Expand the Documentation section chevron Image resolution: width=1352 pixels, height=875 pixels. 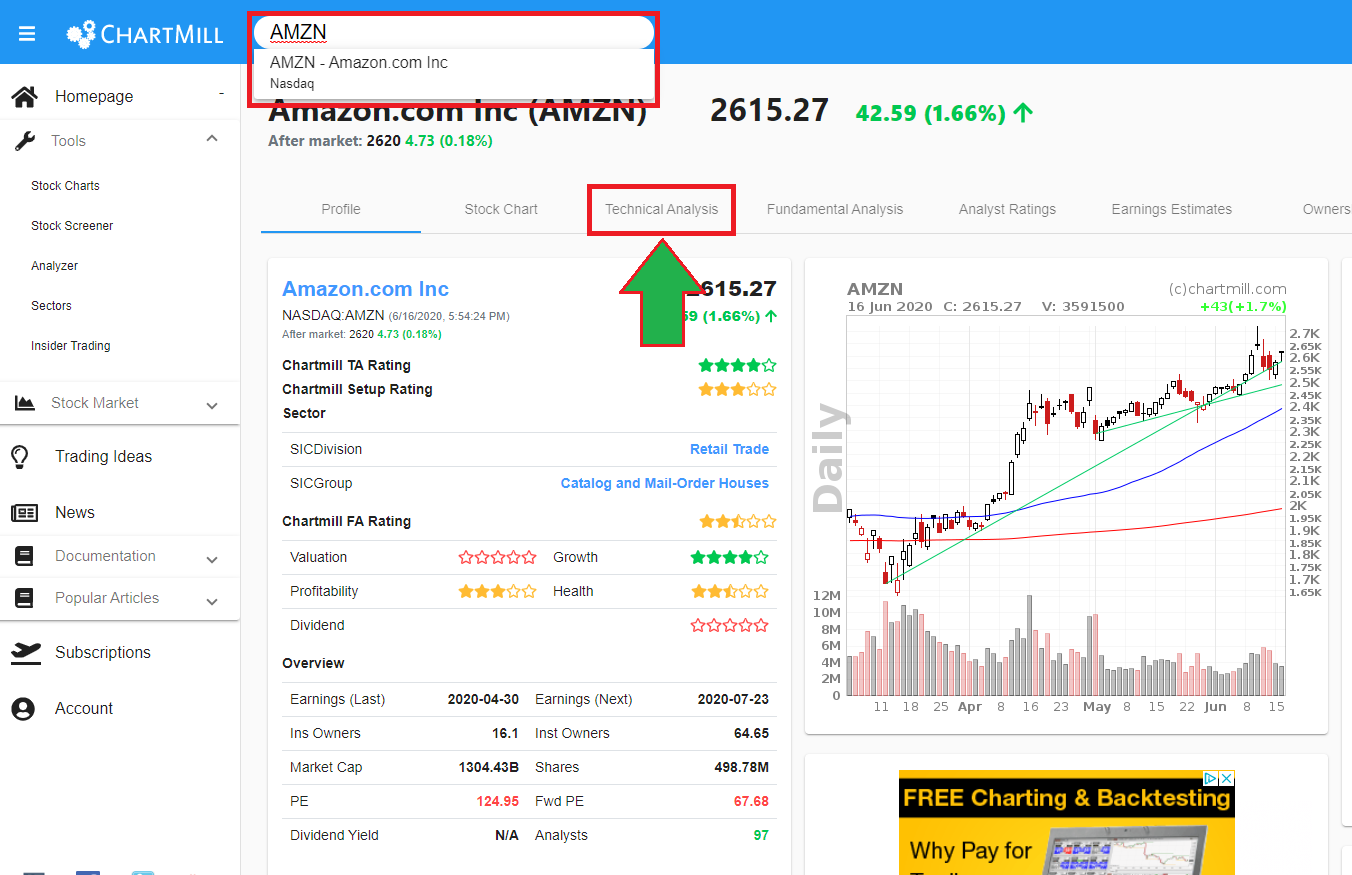point(212,559)
